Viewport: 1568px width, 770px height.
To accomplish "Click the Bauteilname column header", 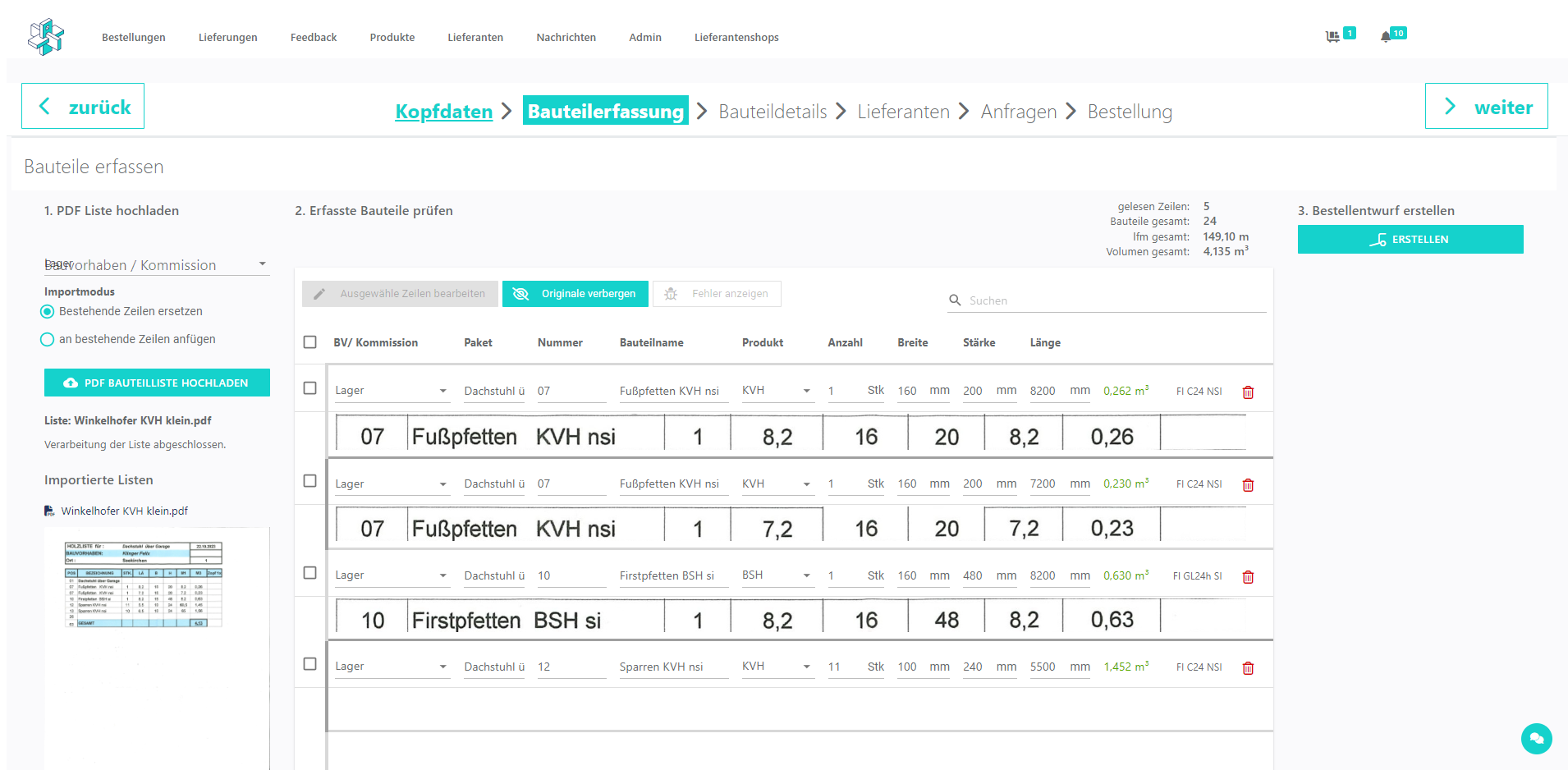I will (652, 343).
